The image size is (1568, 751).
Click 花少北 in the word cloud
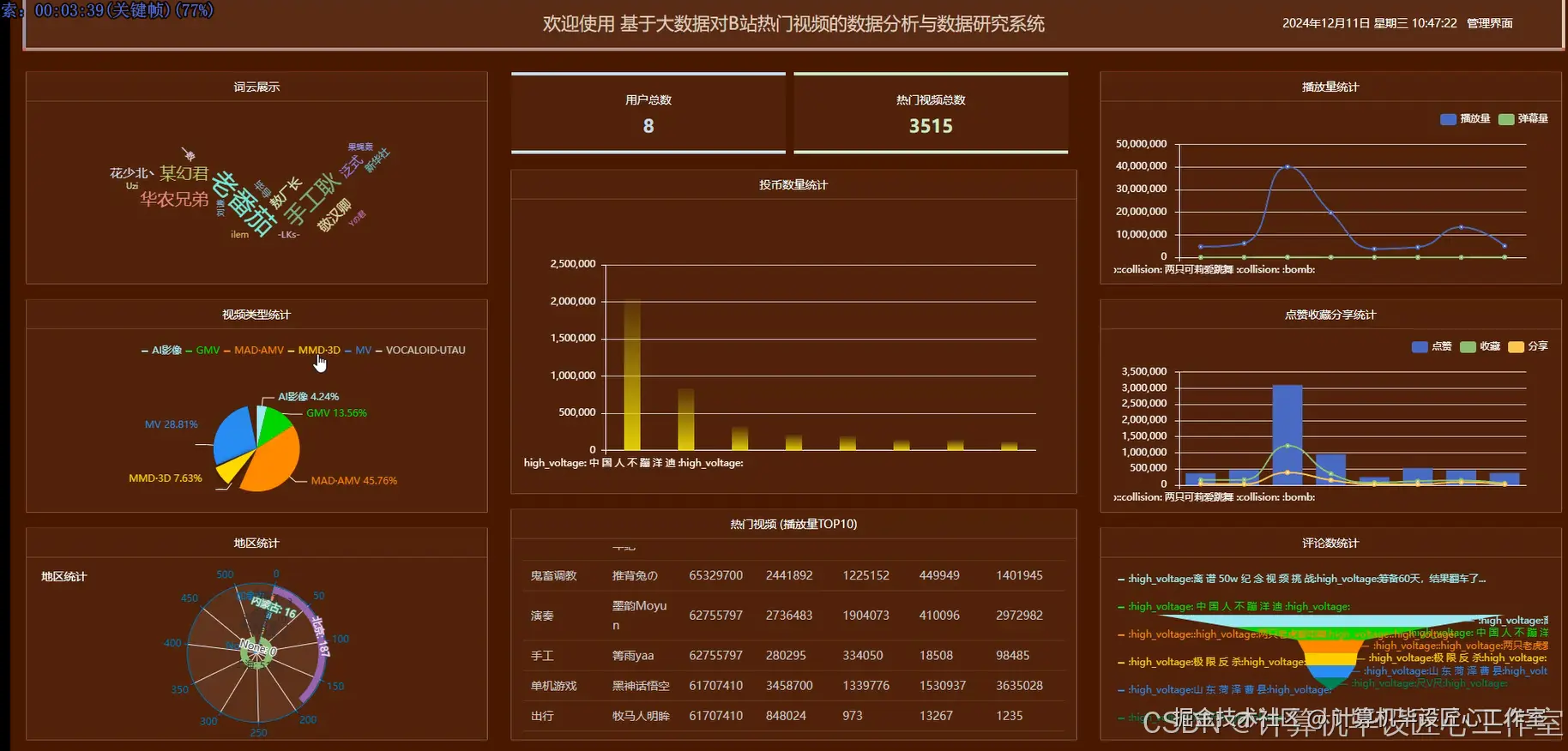click(x=130, y=173)
